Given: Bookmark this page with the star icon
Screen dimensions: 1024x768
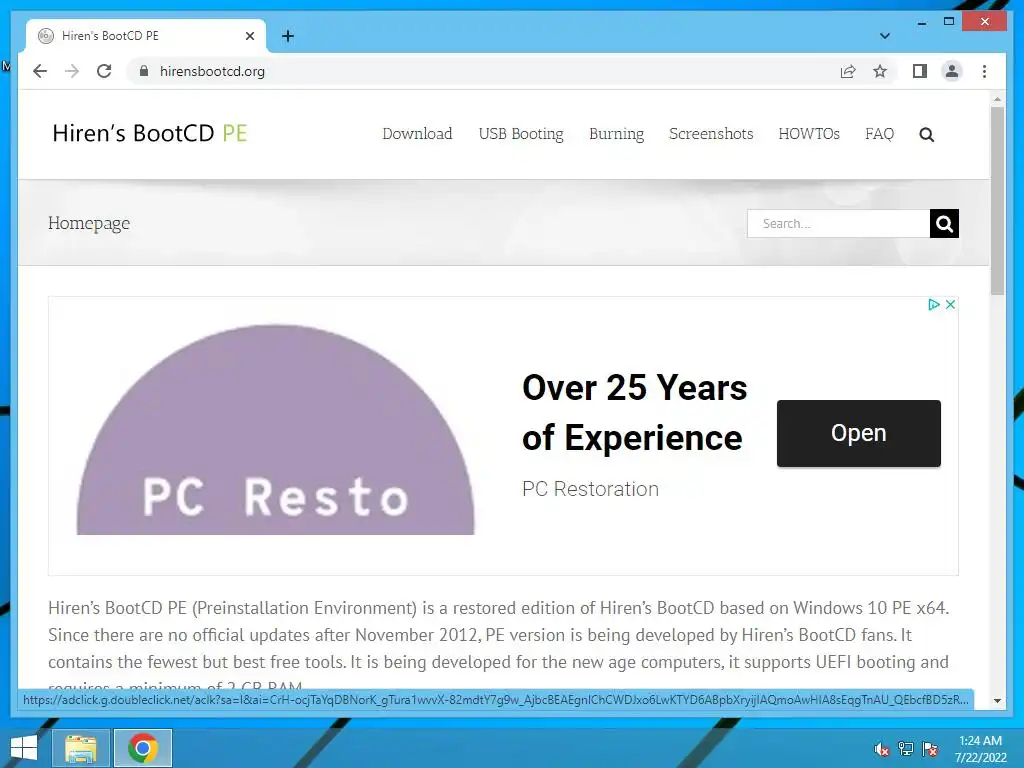Looking at the screenshot, I should tap(880, 71).
